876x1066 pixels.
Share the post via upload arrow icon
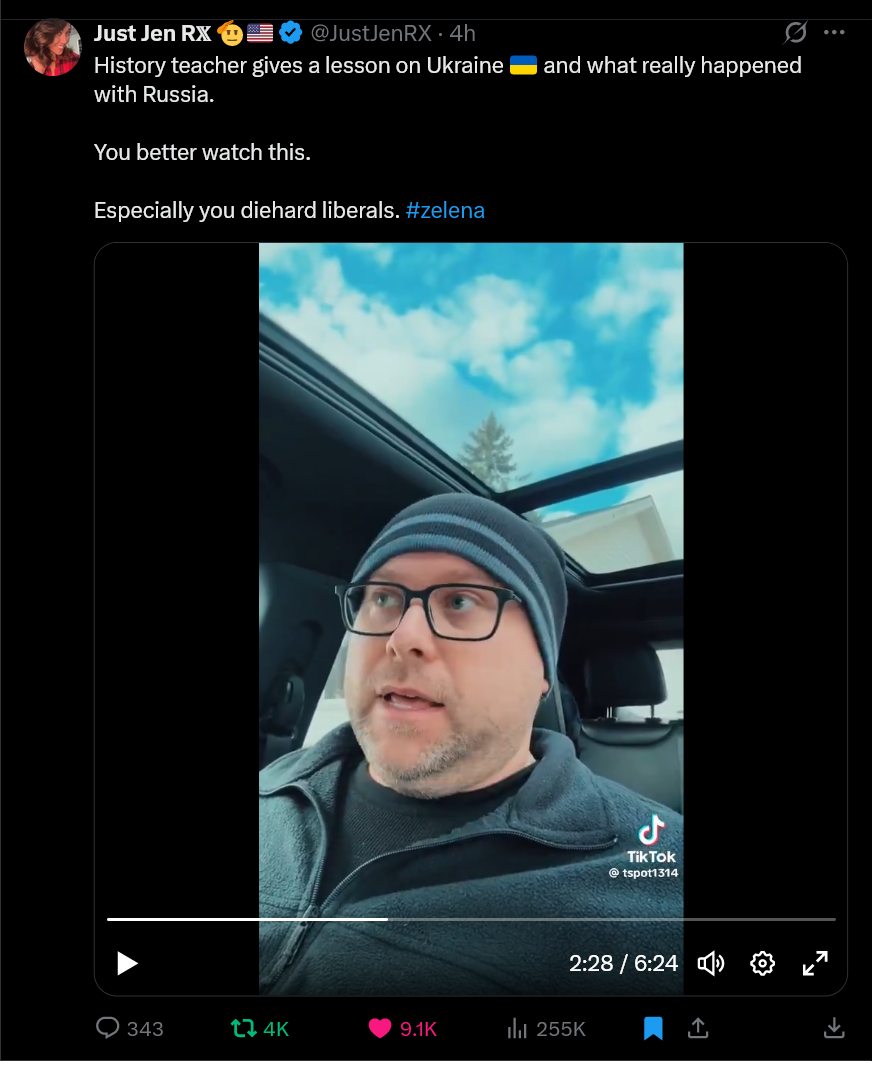tap(698, 1029)
